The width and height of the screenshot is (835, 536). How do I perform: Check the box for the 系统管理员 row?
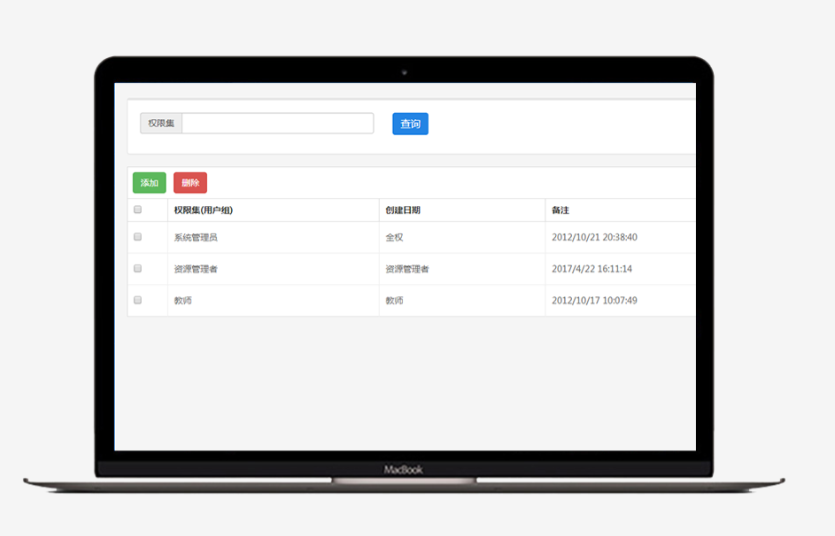point(138,237)
